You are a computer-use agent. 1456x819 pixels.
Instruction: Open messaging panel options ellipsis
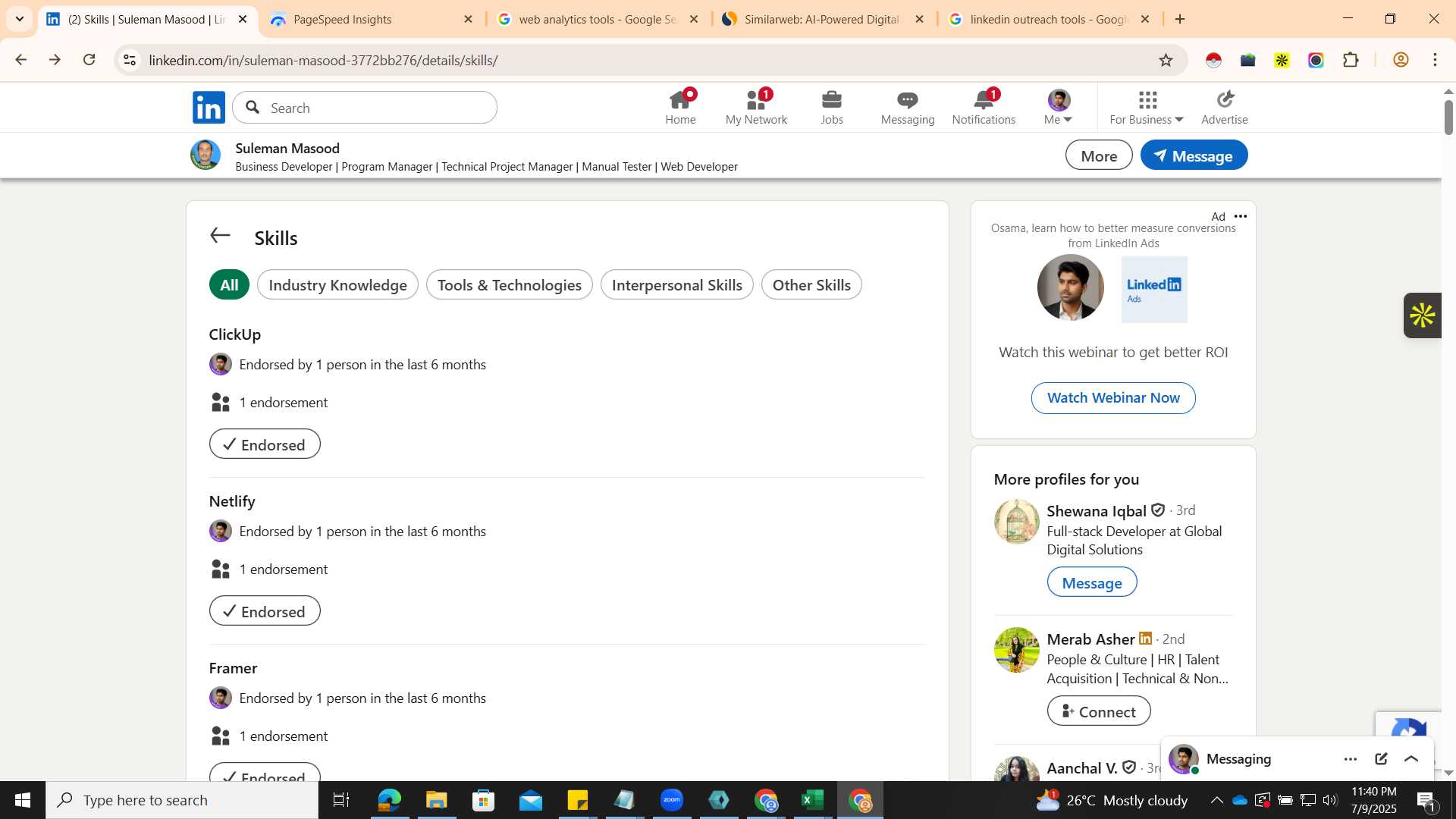(1351, 759)
